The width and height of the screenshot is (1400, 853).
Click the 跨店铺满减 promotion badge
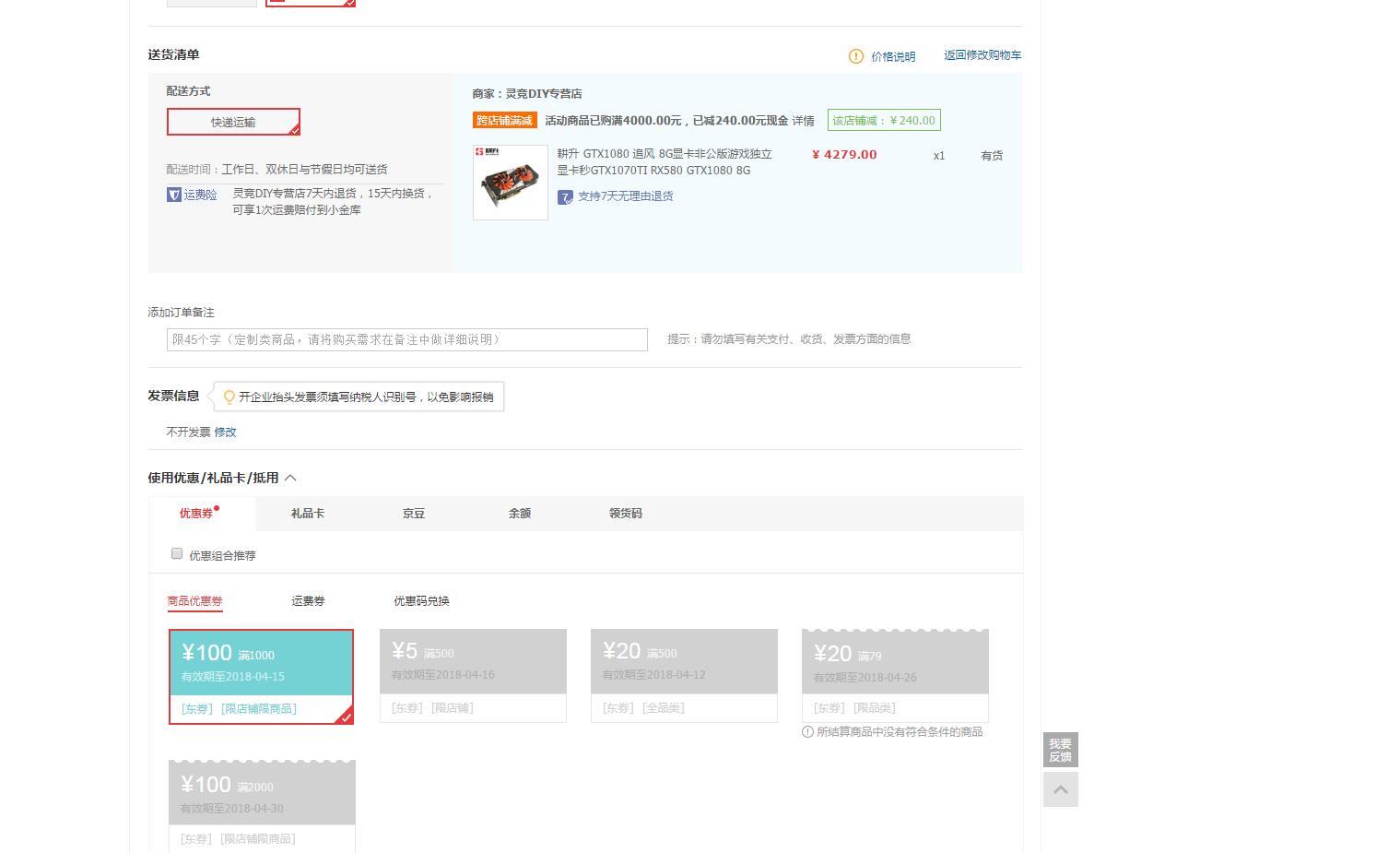505,121
